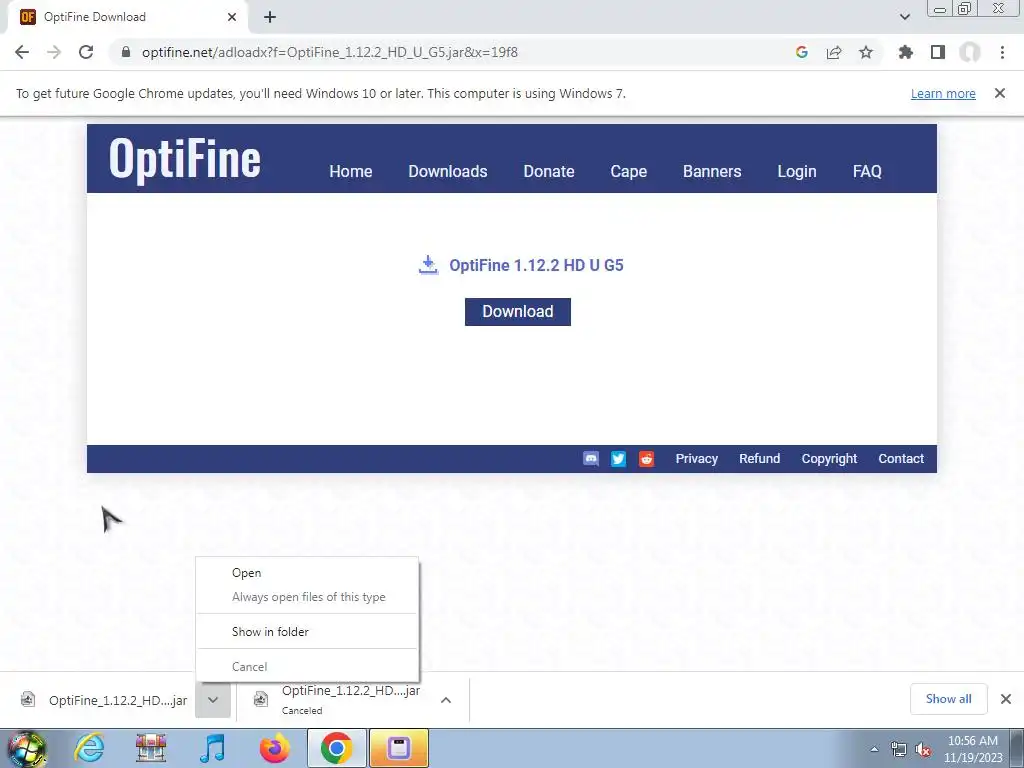1024x768 pixels.
Task: Click the forward navigation arrow
Action: click(x=54, y=52)
